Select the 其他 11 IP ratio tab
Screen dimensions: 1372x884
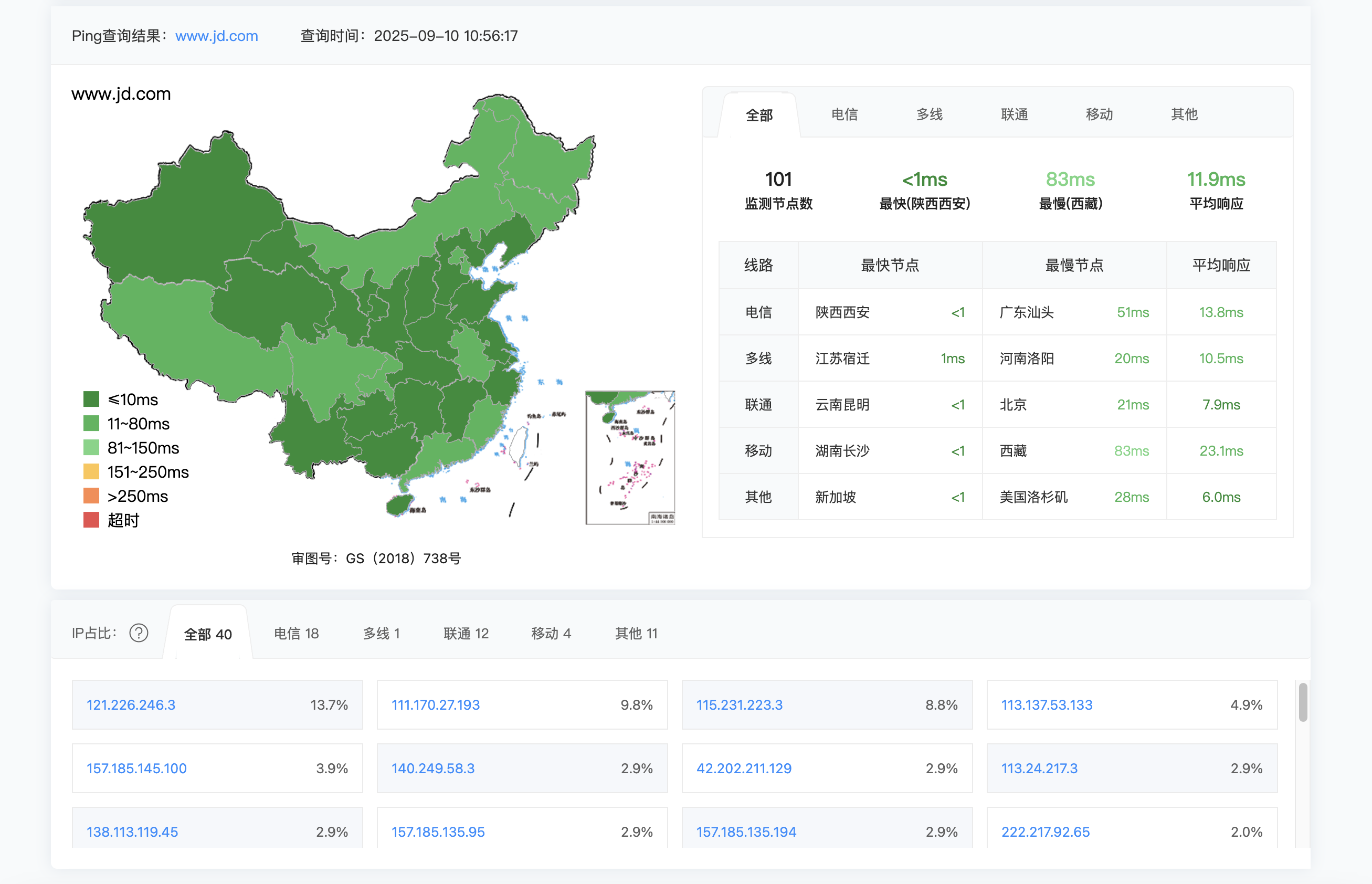coord(636,633)
